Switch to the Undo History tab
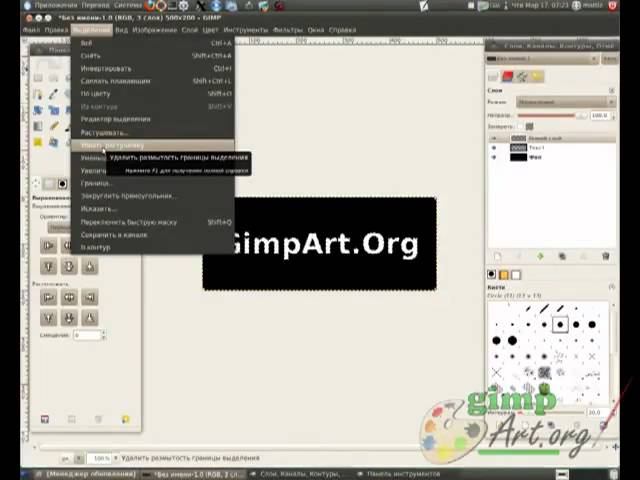The height and width of the screenshot is (480, 640). 537,76
